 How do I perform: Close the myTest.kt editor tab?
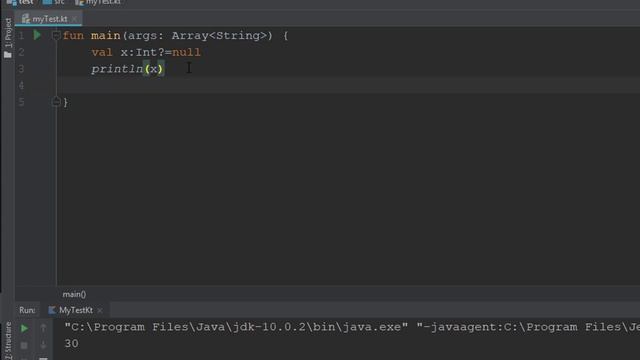click(74, 19)
